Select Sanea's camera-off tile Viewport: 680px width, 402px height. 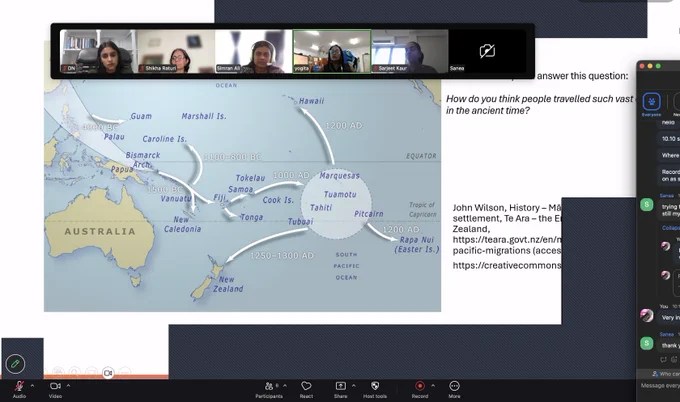coord(487,51)
